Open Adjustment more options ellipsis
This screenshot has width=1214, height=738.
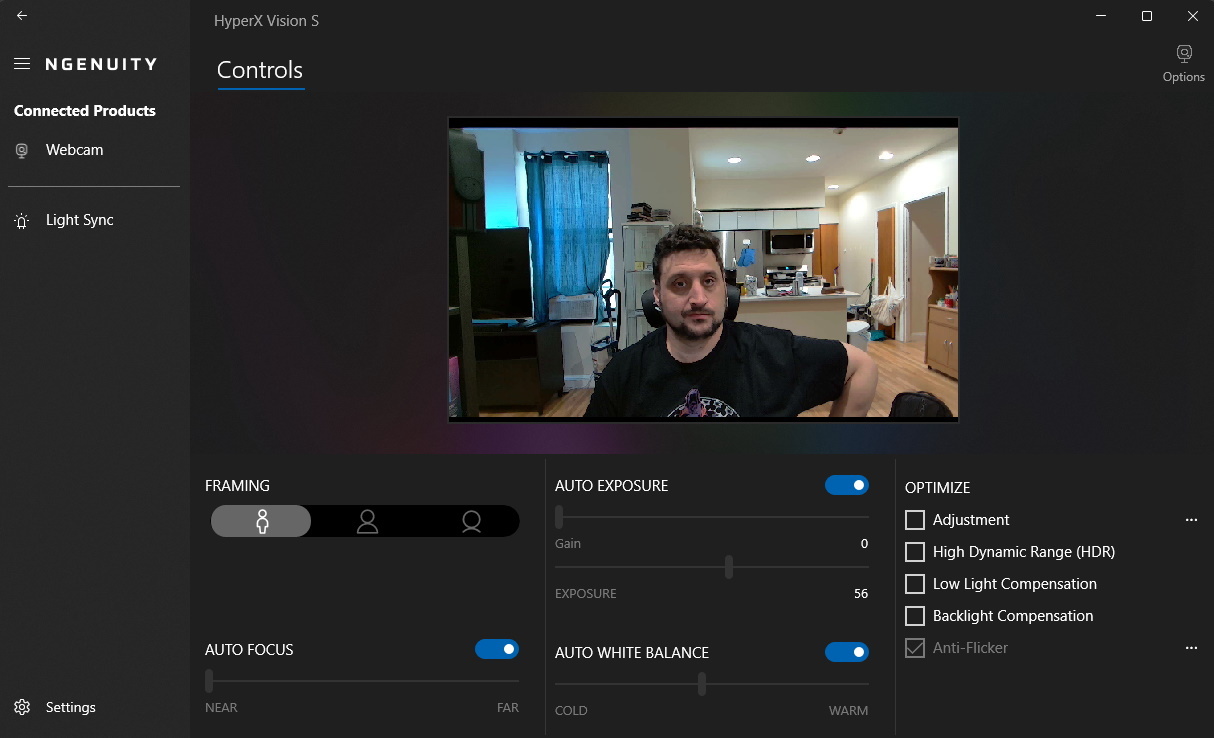pos(1191,520)
